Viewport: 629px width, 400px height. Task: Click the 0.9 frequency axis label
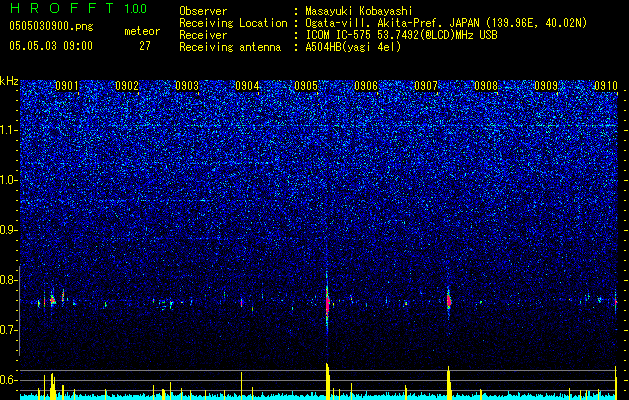[8, 230]
